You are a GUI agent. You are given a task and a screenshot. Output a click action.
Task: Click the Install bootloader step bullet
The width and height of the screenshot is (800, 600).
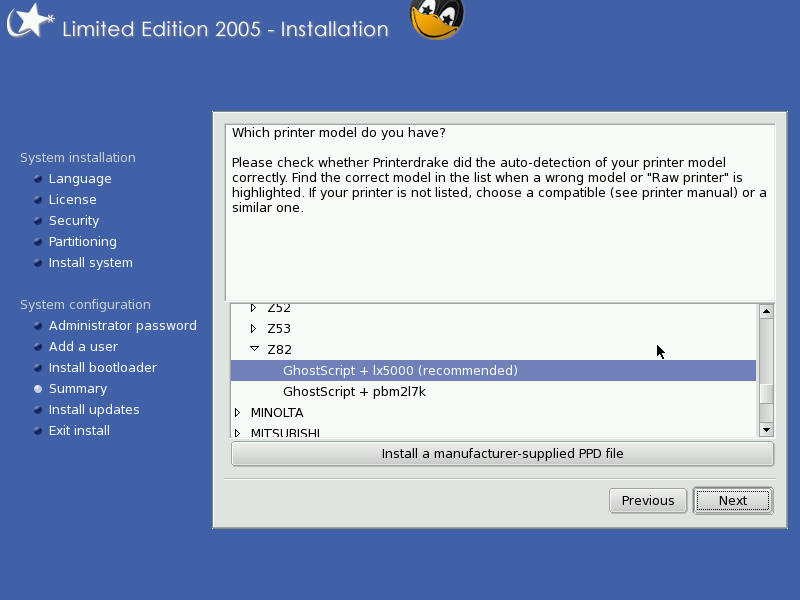pyautogui.click(x=38, y=367)
